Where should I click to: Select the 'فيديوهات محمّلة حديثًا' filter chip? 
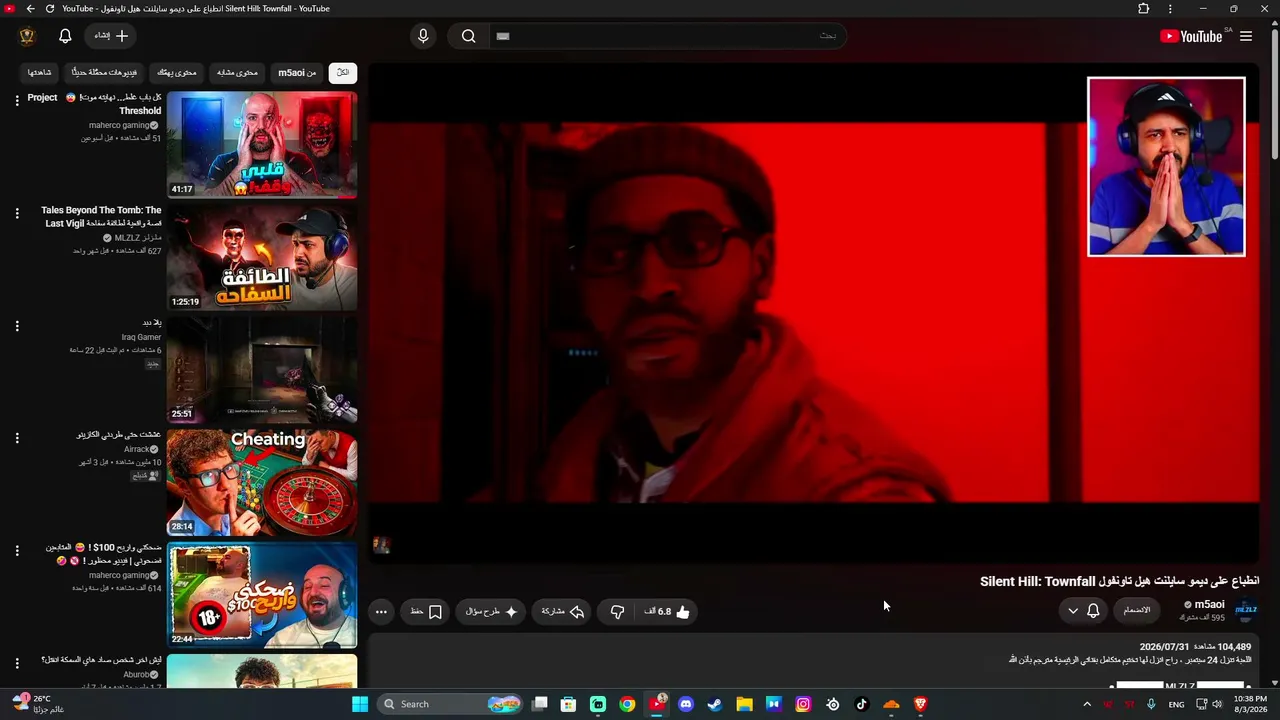105,72
